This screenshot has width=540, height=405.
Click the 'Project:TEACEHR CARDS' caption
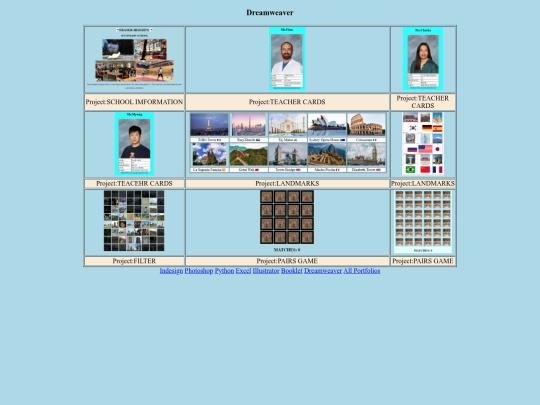tap(134, 184)
